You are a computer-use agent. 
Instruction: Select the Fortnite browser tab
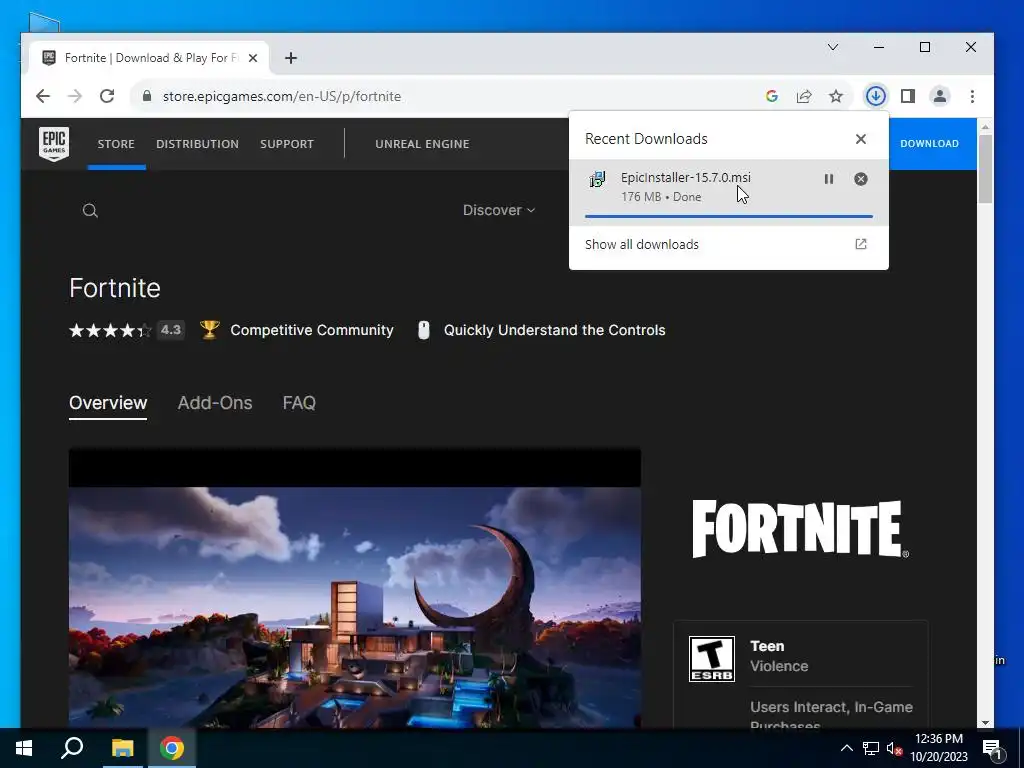(148, 58)
